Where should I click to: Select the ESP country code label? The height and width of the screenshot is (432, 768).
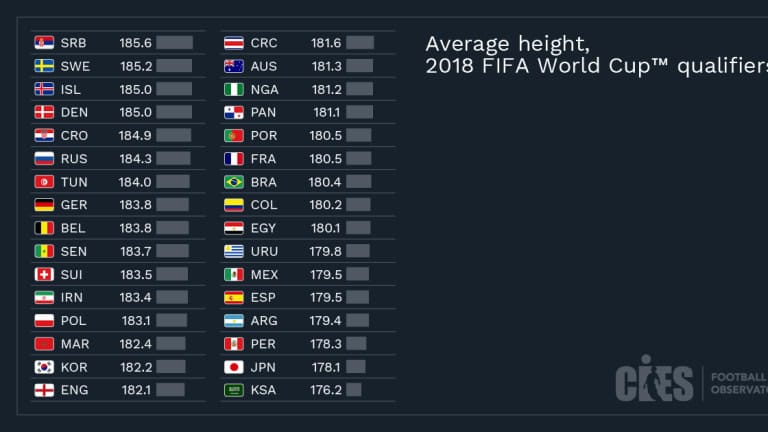pyautogui.click(x=263, y=298)
